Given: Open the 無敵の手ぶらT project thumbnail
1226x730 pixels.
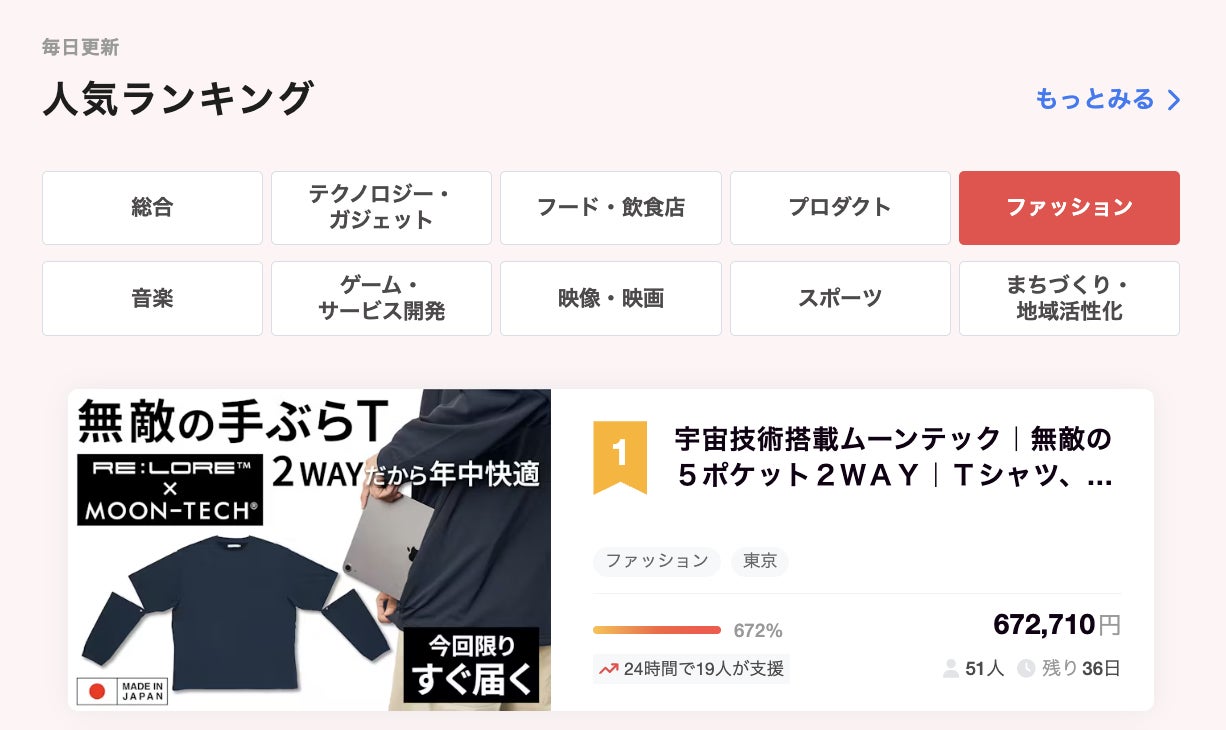Looking at the screenshot, I should point(309,550).
